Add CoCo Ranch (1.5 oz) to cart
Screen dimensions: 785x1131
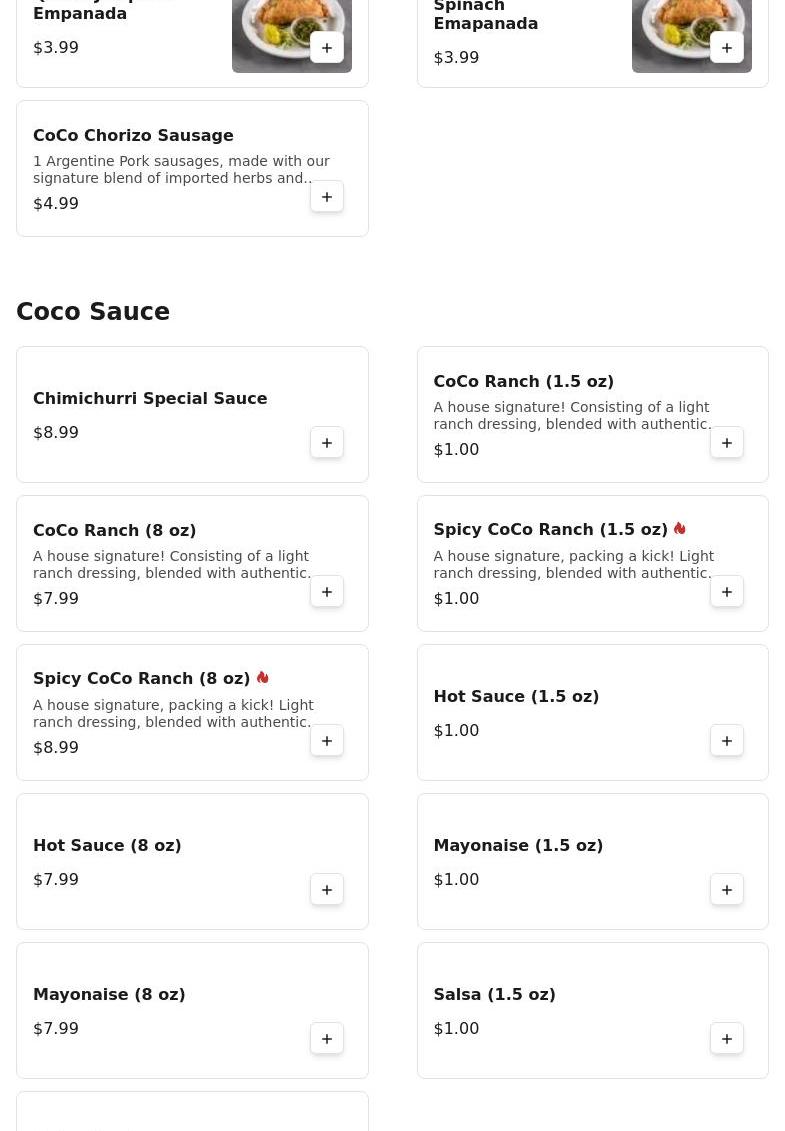[727, 443]
